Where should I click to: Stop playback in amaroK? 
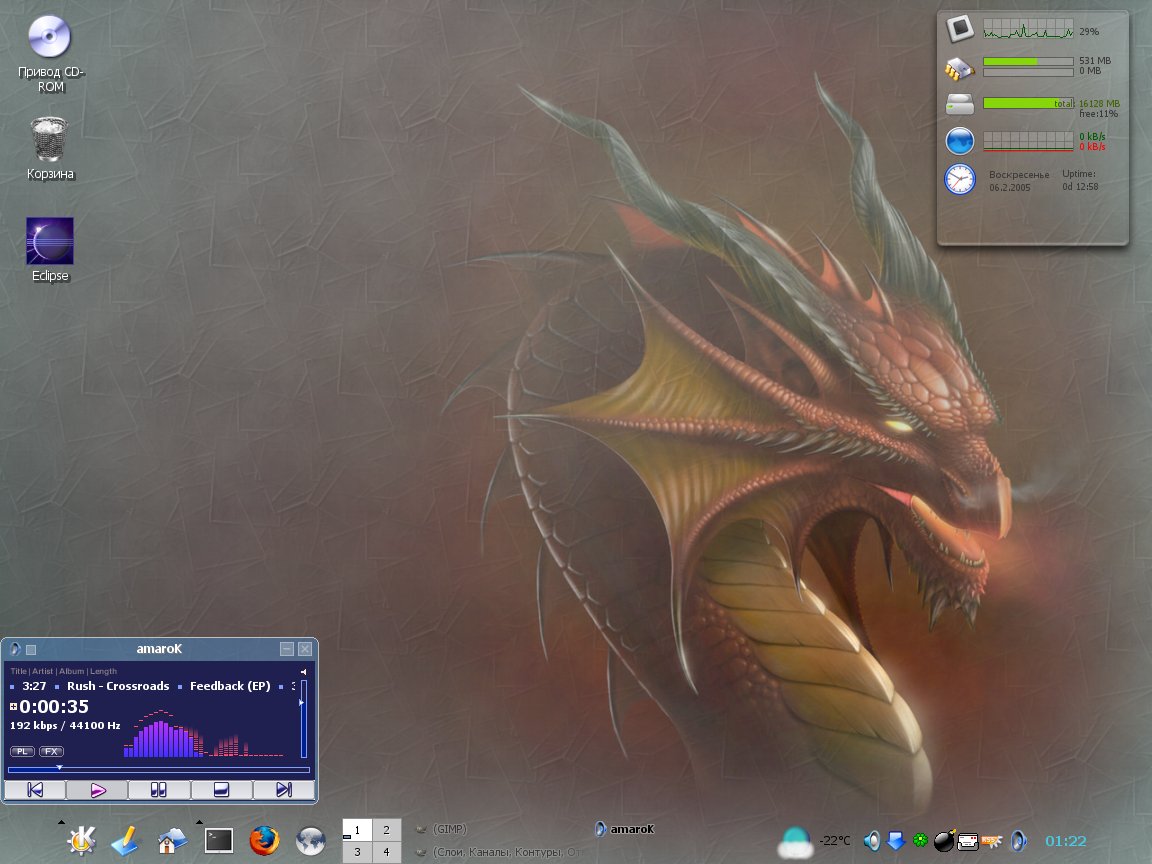point(221,790)
